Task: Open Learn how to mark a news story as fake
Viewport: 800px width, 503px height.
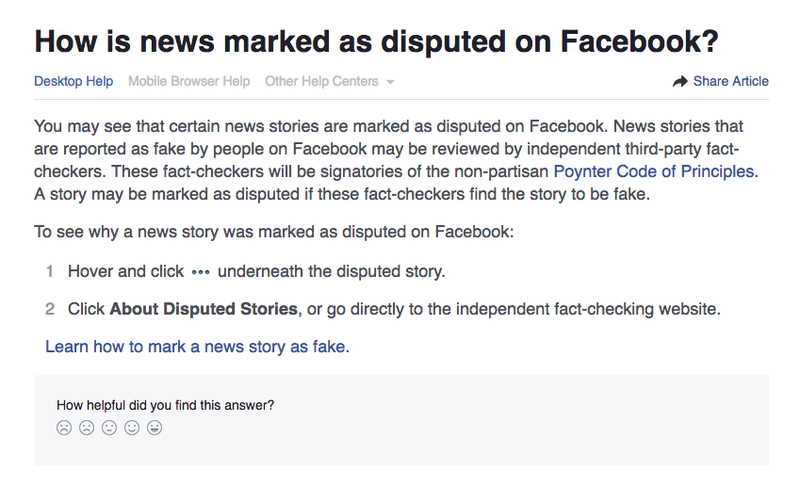Action: tap(197, 347)
